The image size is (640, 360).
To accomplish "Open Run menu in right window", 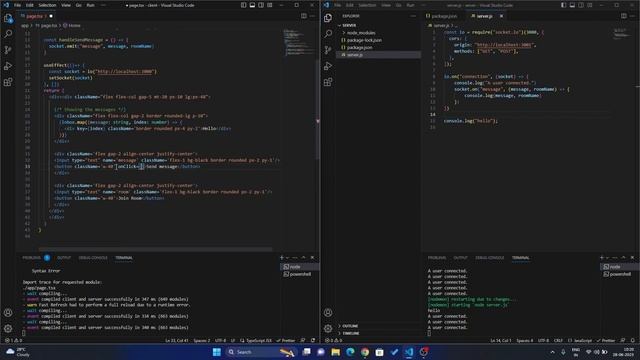I will (411, 5).
